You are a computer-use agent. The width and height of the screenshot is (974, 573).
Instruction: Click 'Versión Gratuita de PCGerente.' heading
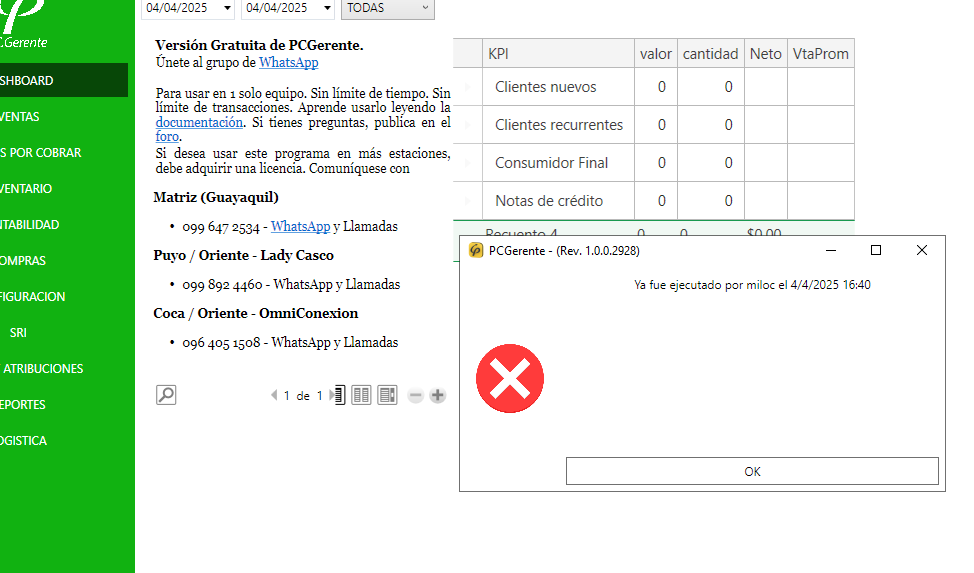click(x=259, y=45)
